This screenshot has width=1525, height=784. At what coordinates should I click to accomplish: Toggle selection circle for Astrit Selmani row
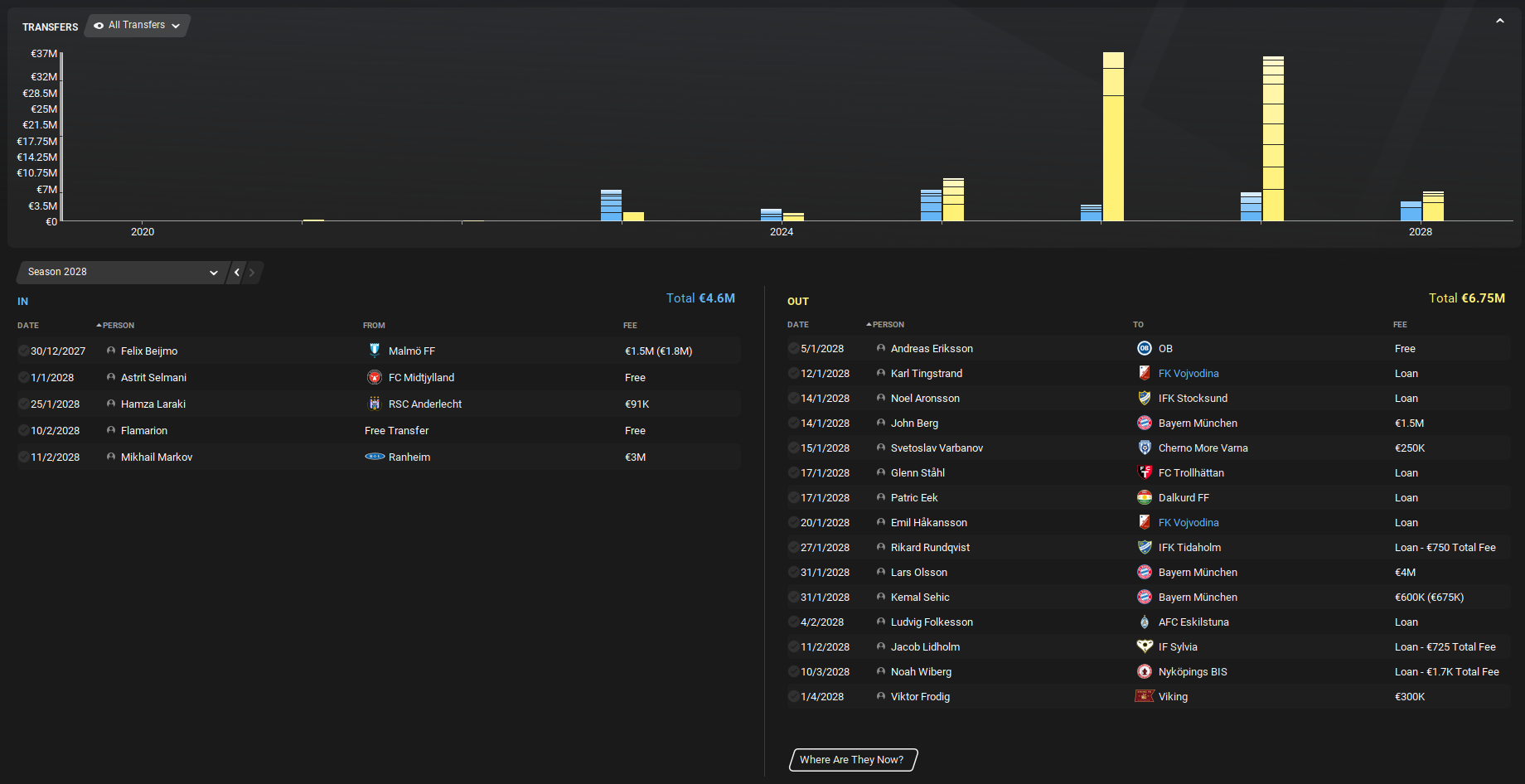point(23,377)
